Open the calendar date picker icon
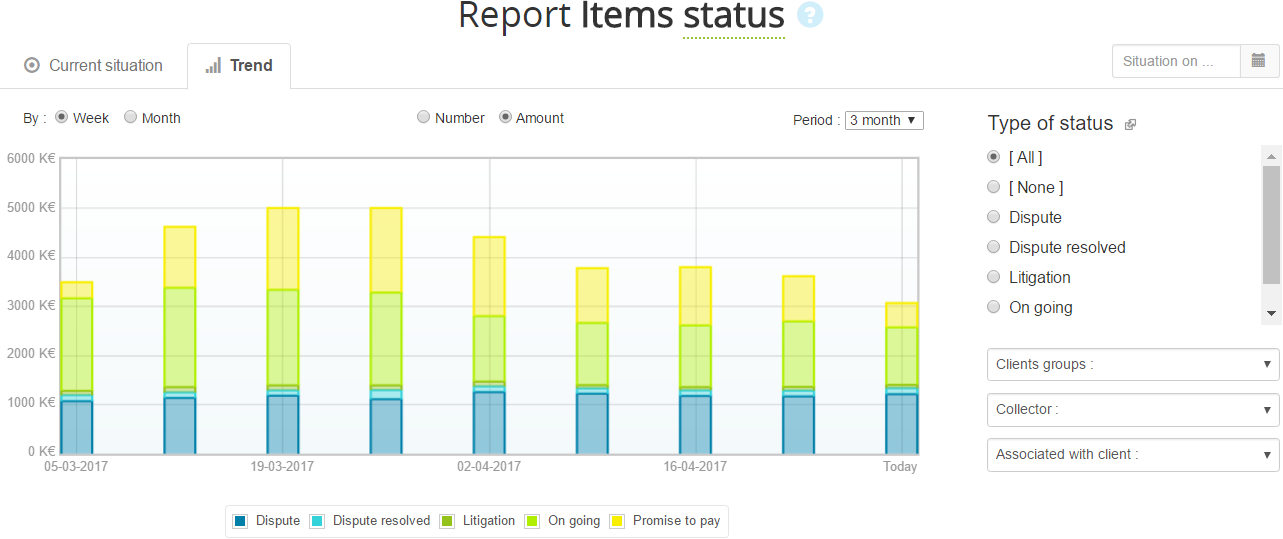 pyautogui.click(x=1259, y=61)
